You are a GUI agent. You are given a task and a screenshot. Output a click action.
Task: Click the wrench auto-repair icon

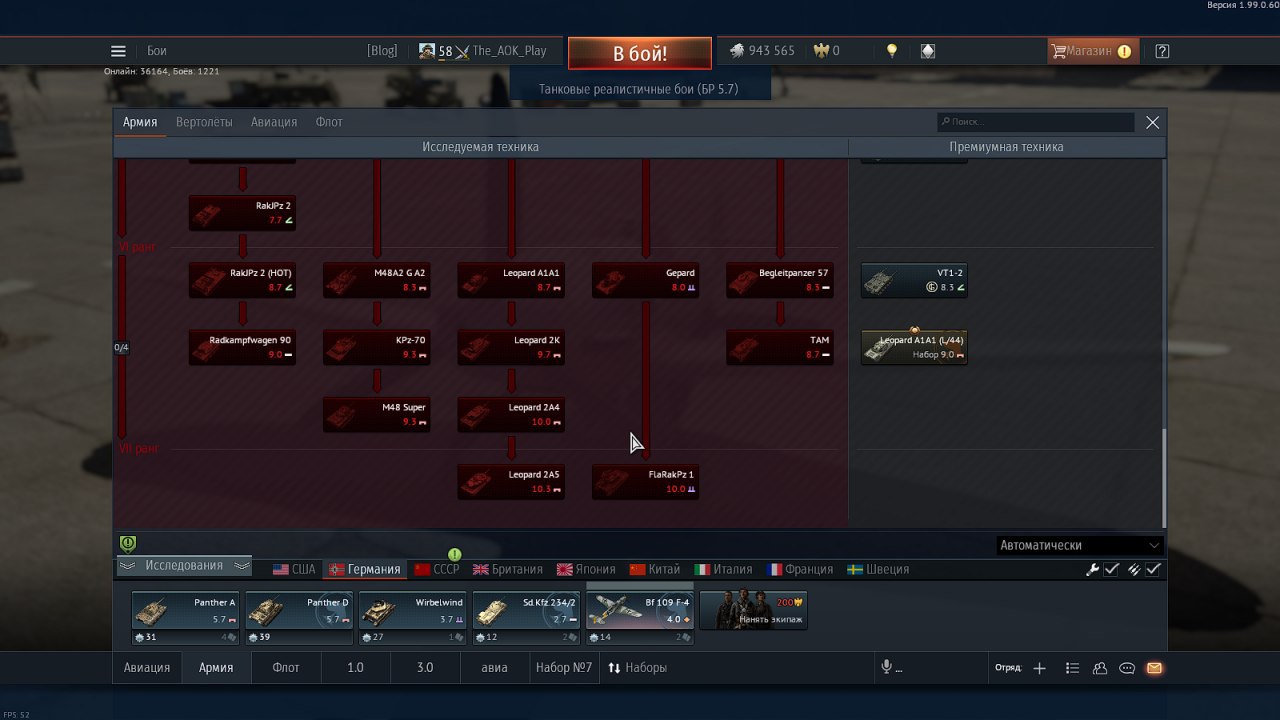(1093, 569)
